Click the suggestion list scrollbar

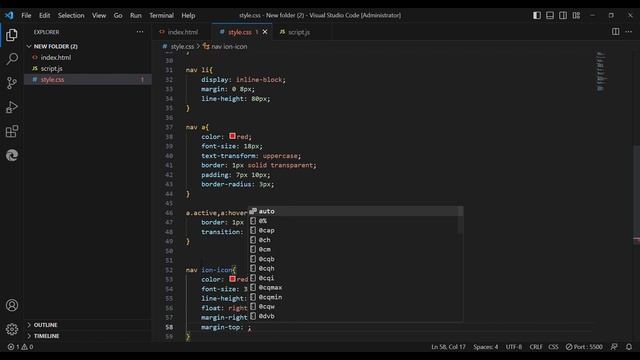460,220
